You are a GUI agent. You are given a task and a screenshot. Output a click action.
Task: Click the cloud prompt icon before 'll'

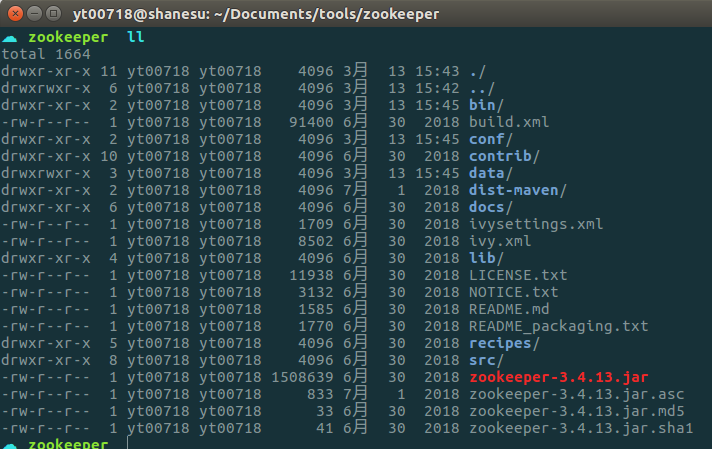(x=10, y=38)
